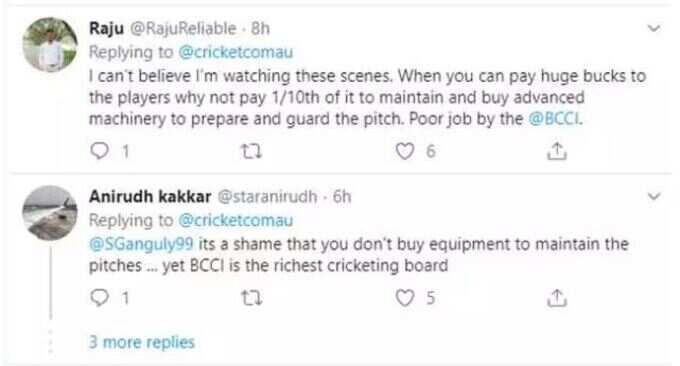Open @cricketcomau link in Raju's reply
Image resolution: width=680 pixels, height=366 pixels.
pos(235,52)
